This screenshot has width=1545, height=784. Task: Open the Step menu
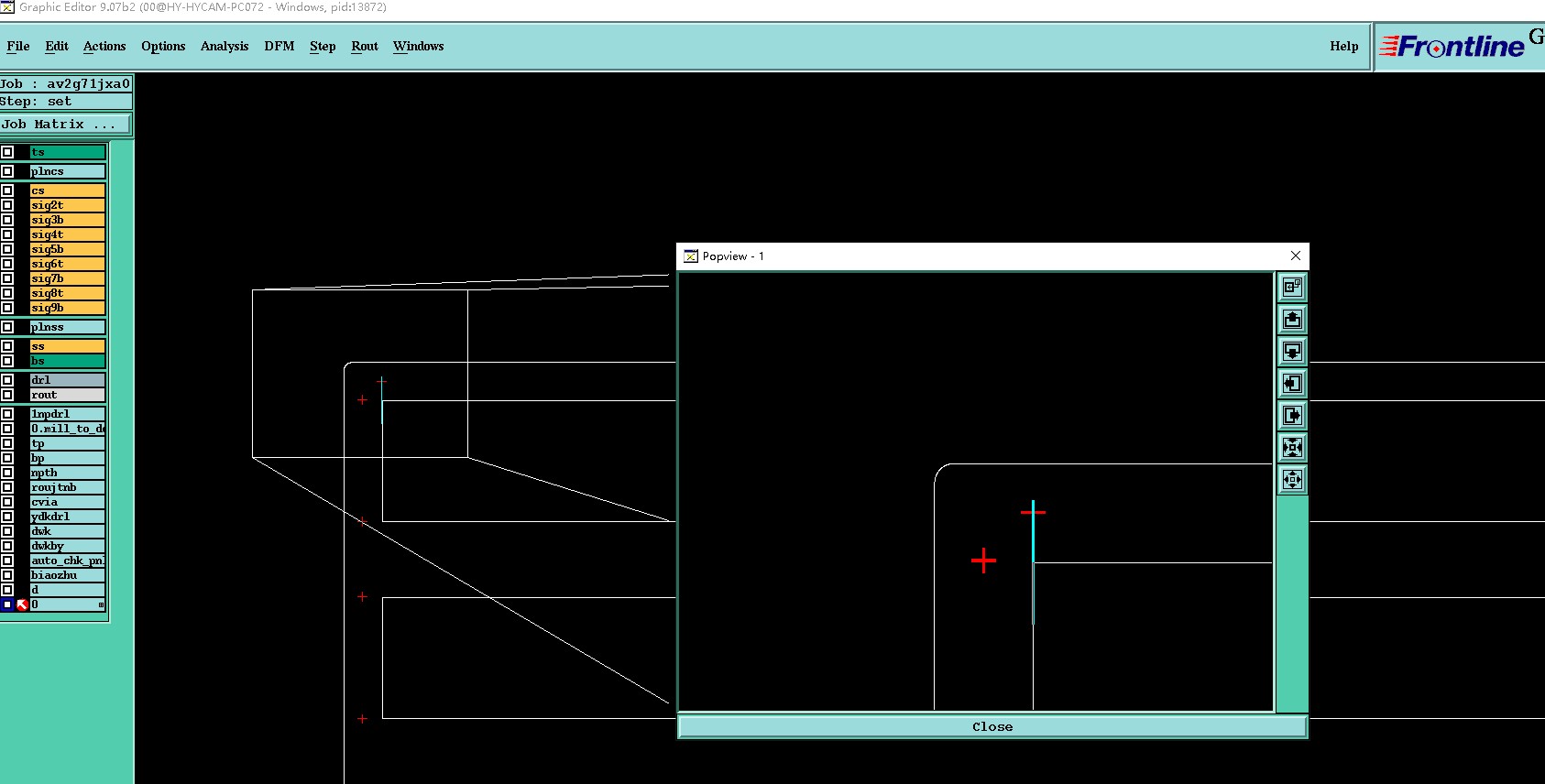[323, 46]
